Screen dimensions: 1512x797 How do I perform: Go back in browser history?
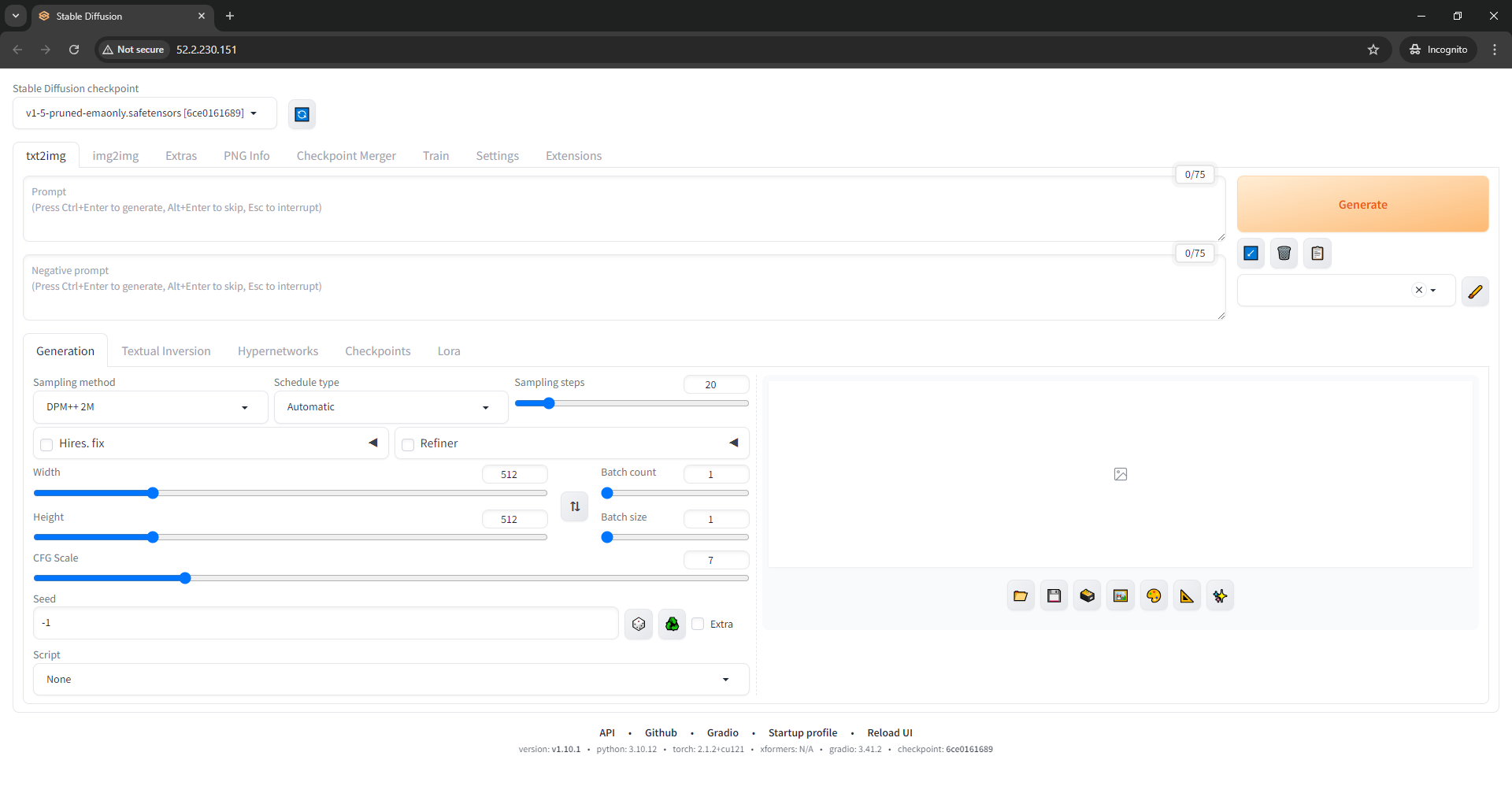pos(17,50)
